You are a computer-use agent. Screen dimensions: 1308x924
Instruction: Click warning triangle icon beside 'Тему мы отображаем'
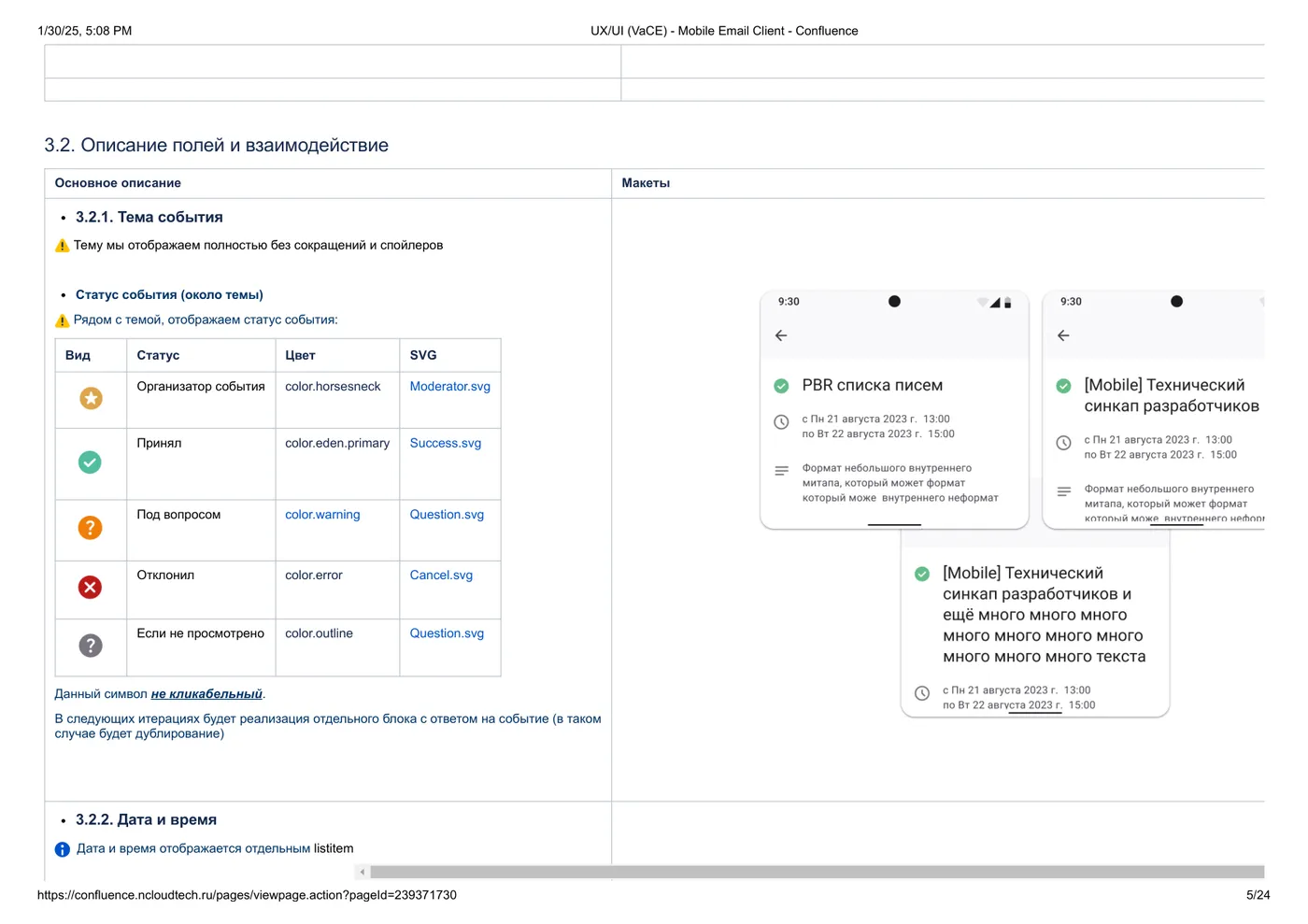pyautogui.click(x=63, y=246)
